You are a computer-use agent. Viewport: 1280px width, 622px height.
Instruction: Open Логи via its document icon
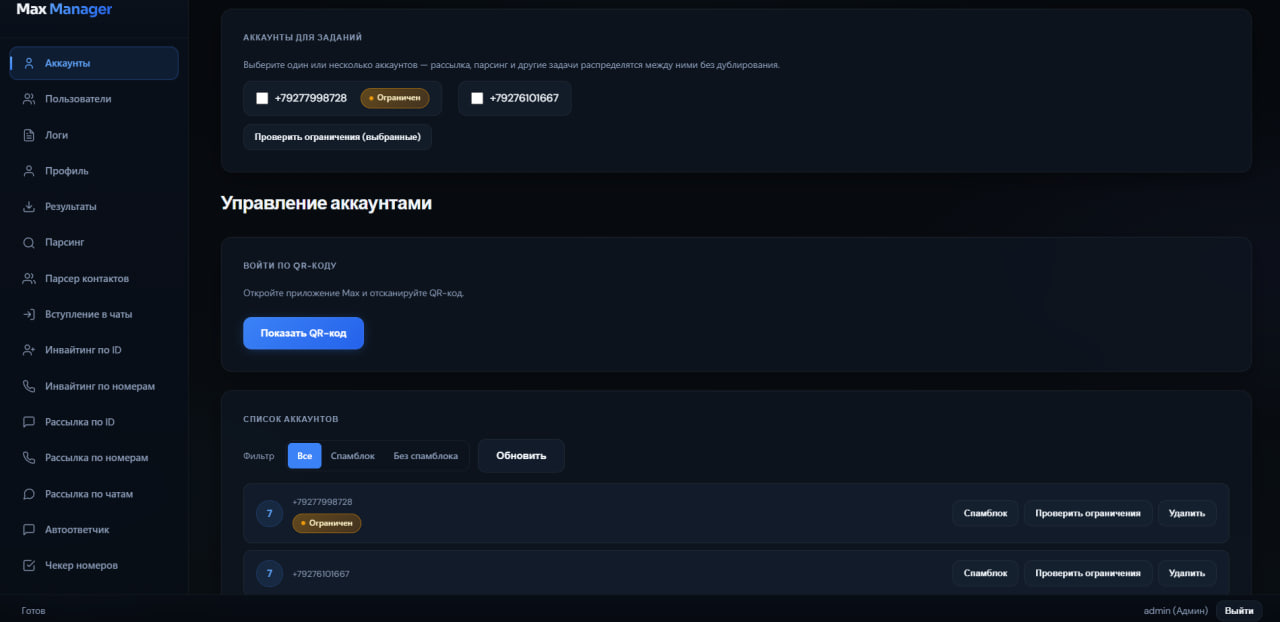click(x=29, y=135)
